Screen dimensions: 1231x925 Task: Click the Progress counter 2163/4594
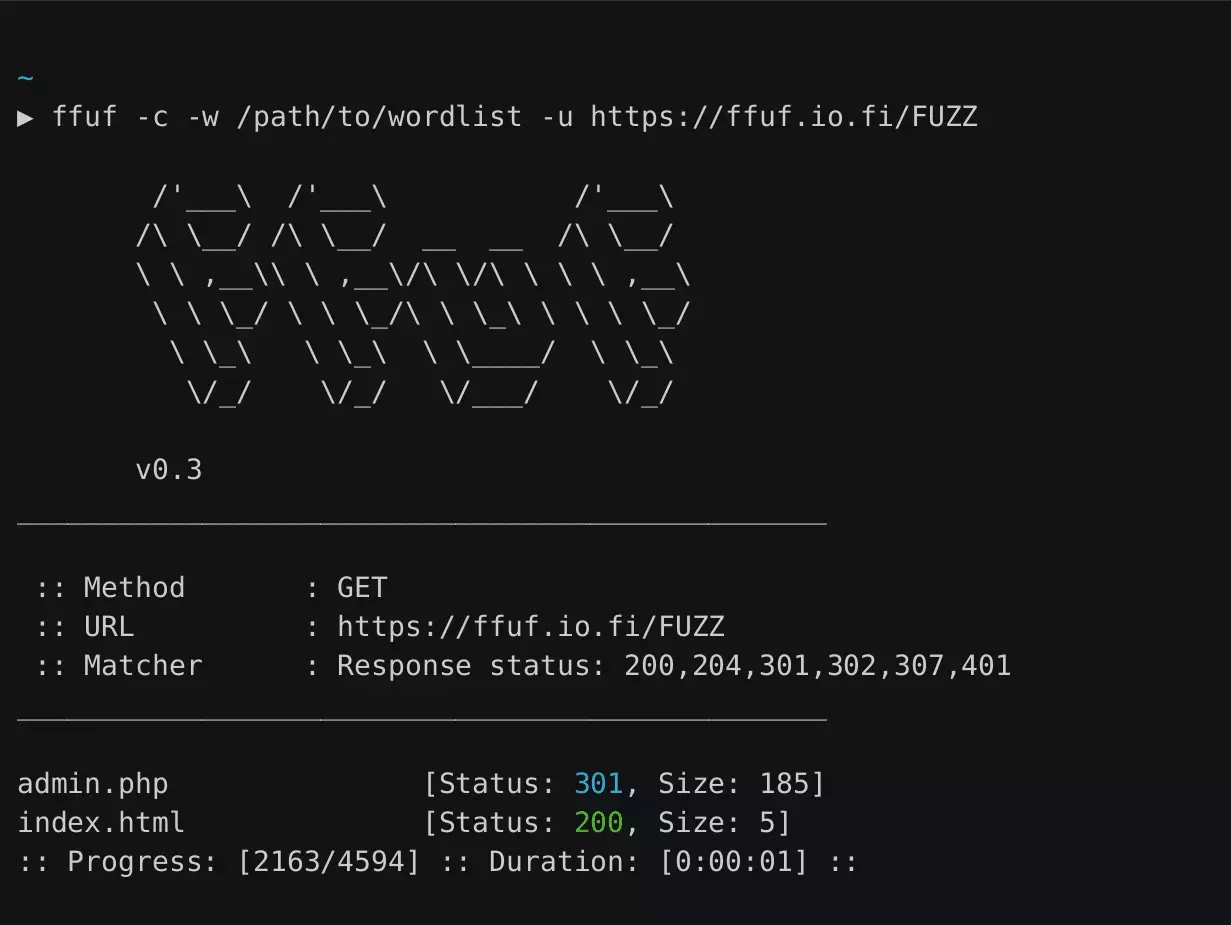(x=329, y=862)
